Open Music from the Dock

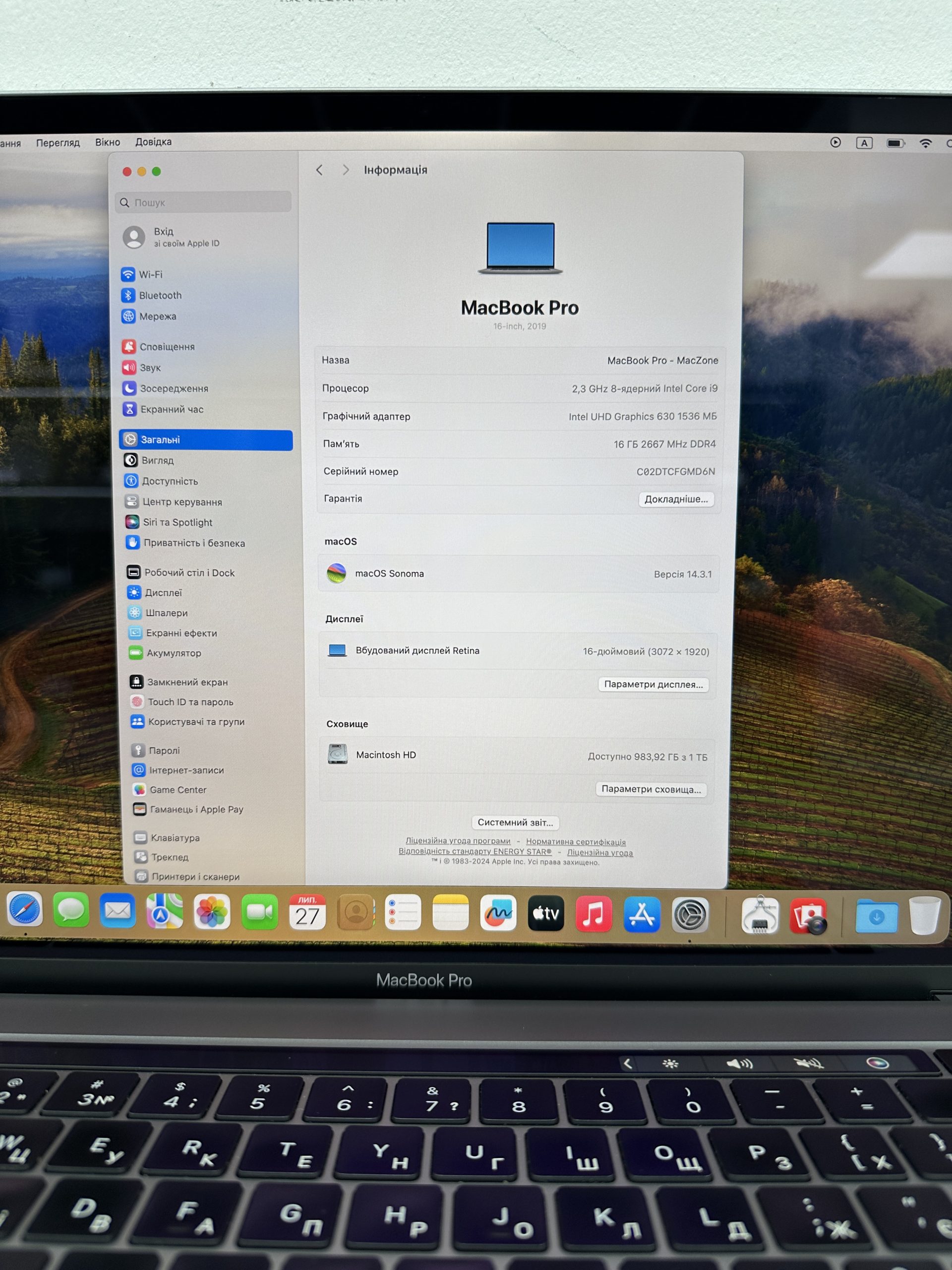[594, 913]
